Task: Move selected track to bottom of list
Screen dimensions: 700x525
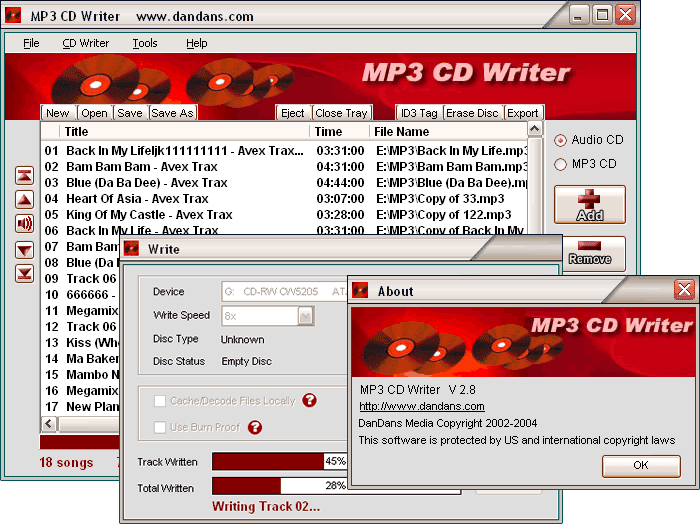Action: pyautogui.click(x=25, y=273)
